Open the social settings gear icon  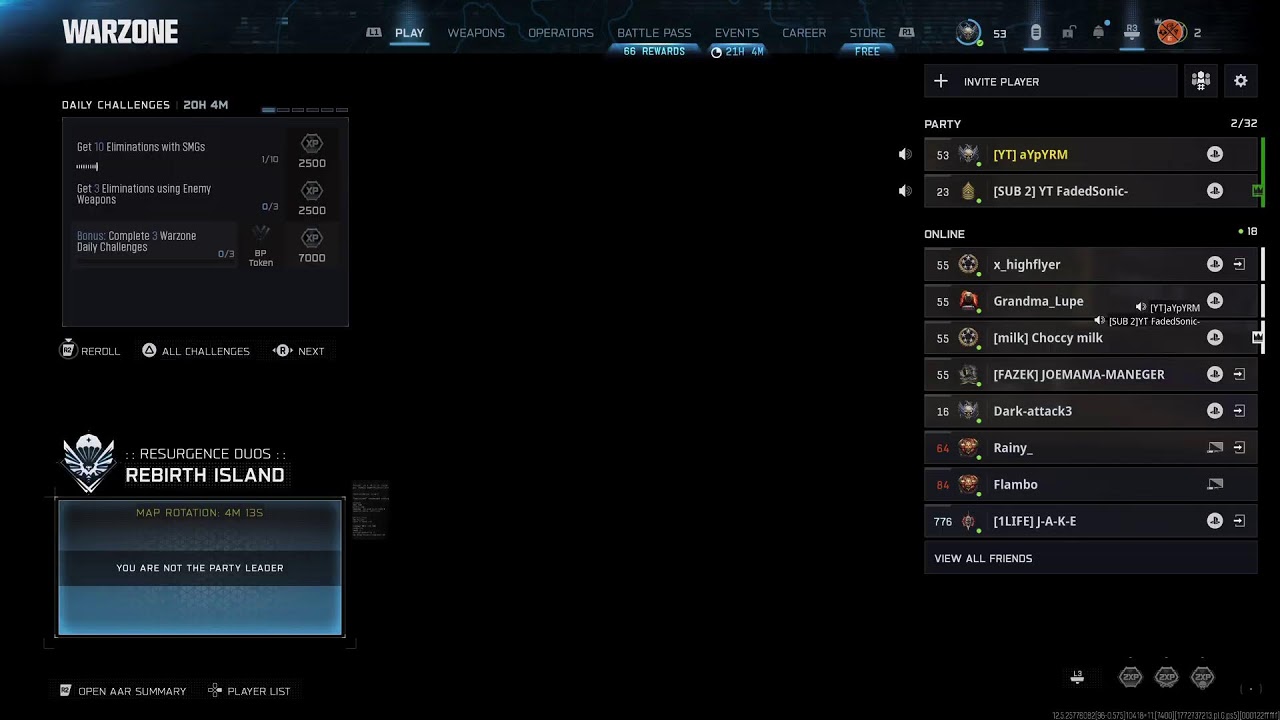click(x=1241, y=81)
